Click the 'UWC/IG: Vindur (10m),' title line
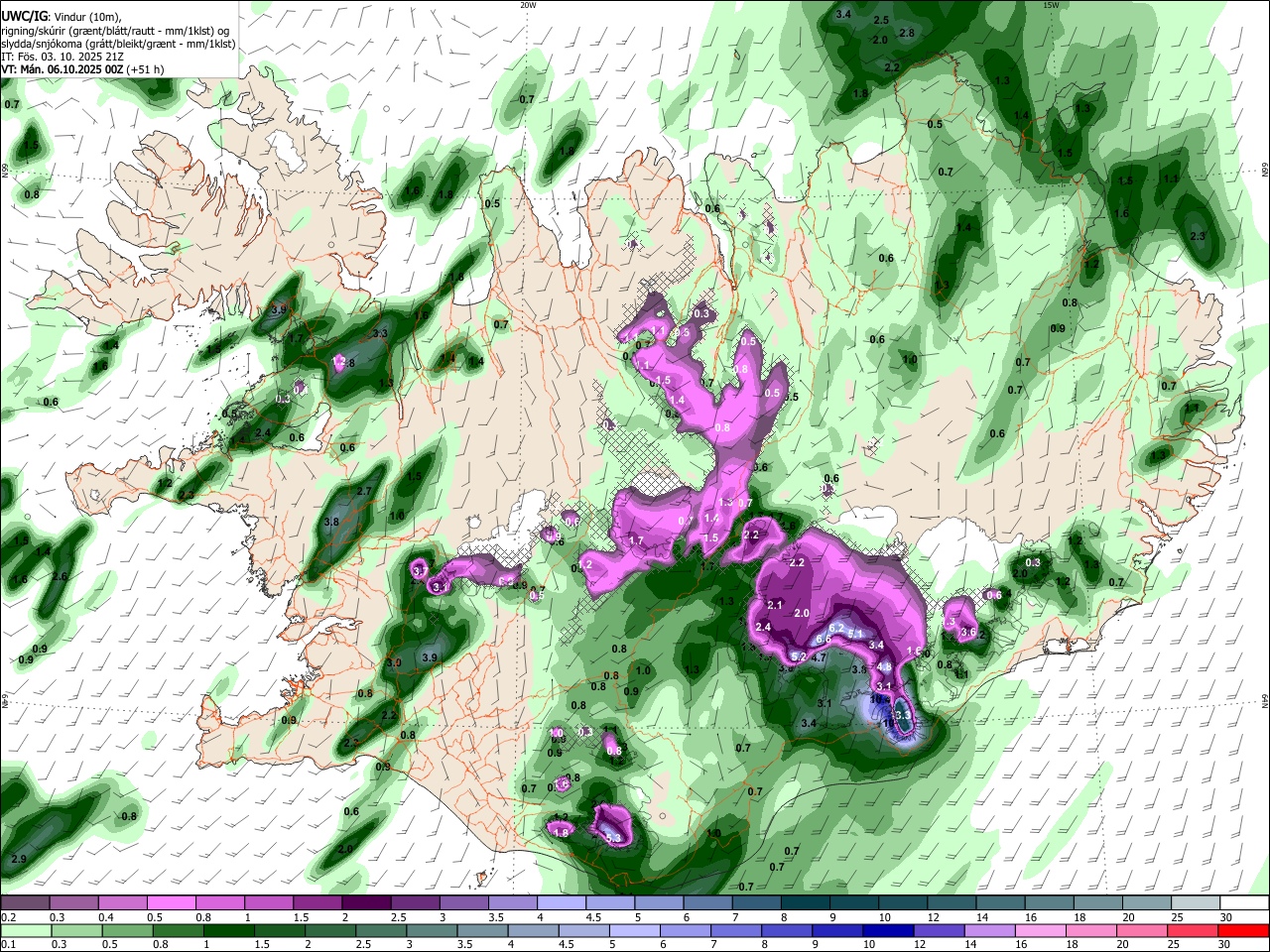 click(61, 17)
